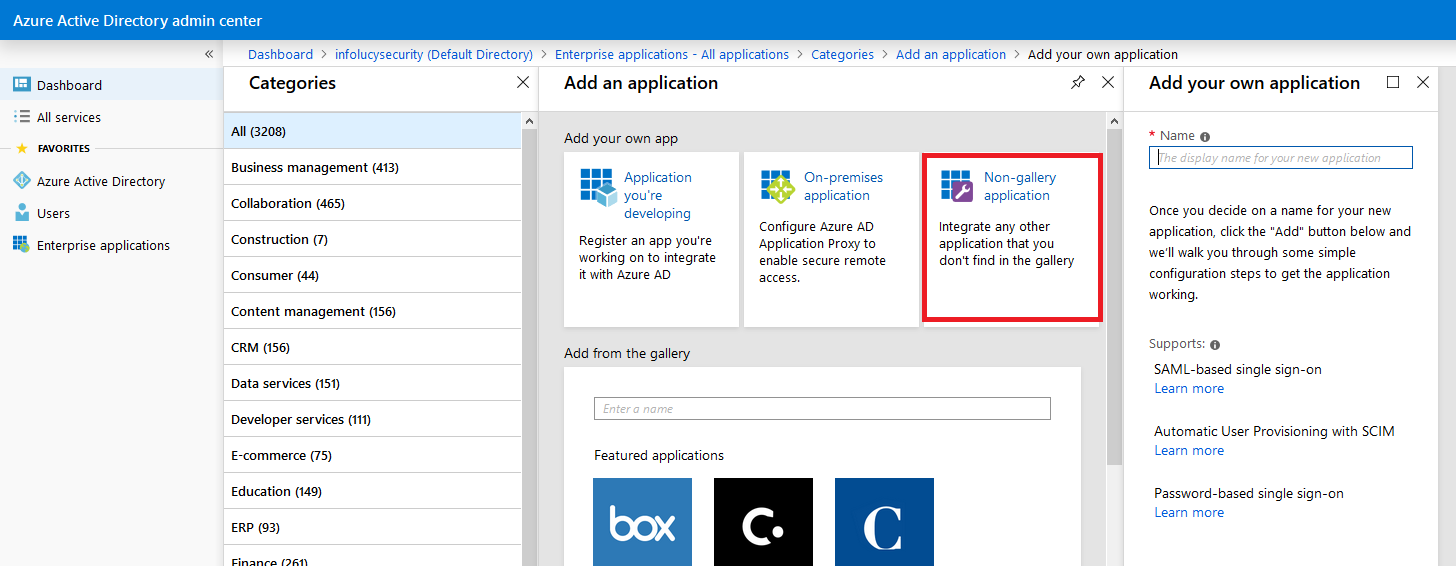This screenshot has height=566, width=1456.
Task: Select the blue C featured application tile
Action: [884, 522]
